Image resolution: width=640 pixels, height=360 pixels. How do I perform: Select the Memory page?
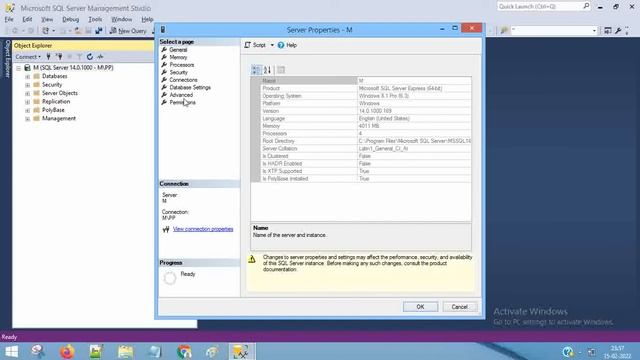click(x=178, y=57)
